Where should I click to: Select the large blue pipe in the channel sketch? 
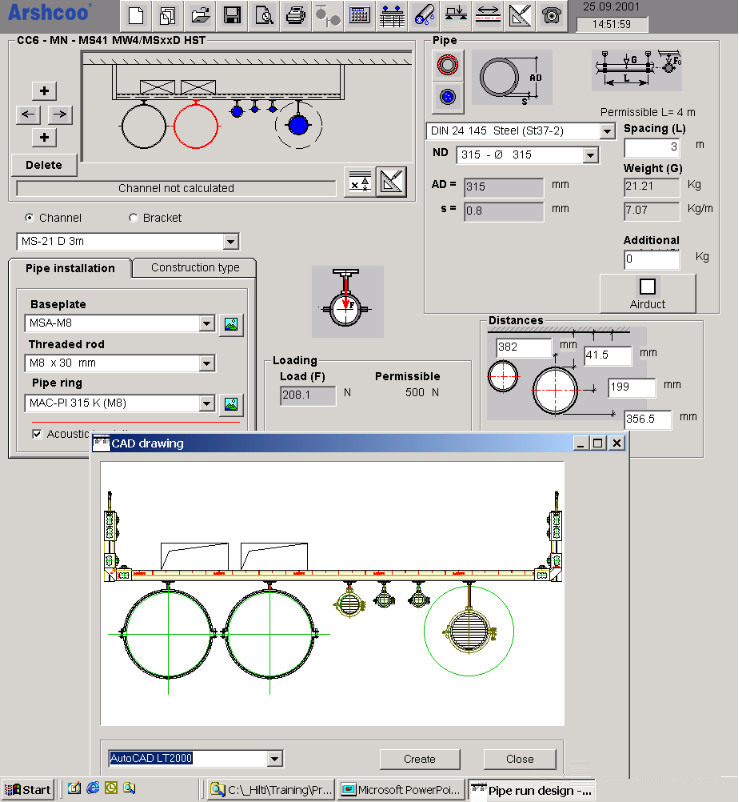coord(299,125)
